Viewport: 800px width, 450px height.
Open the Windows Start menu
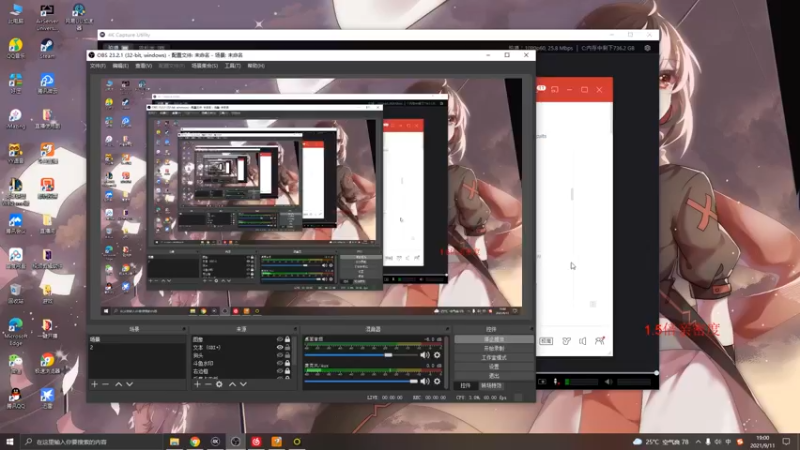(x=10, y=442)
